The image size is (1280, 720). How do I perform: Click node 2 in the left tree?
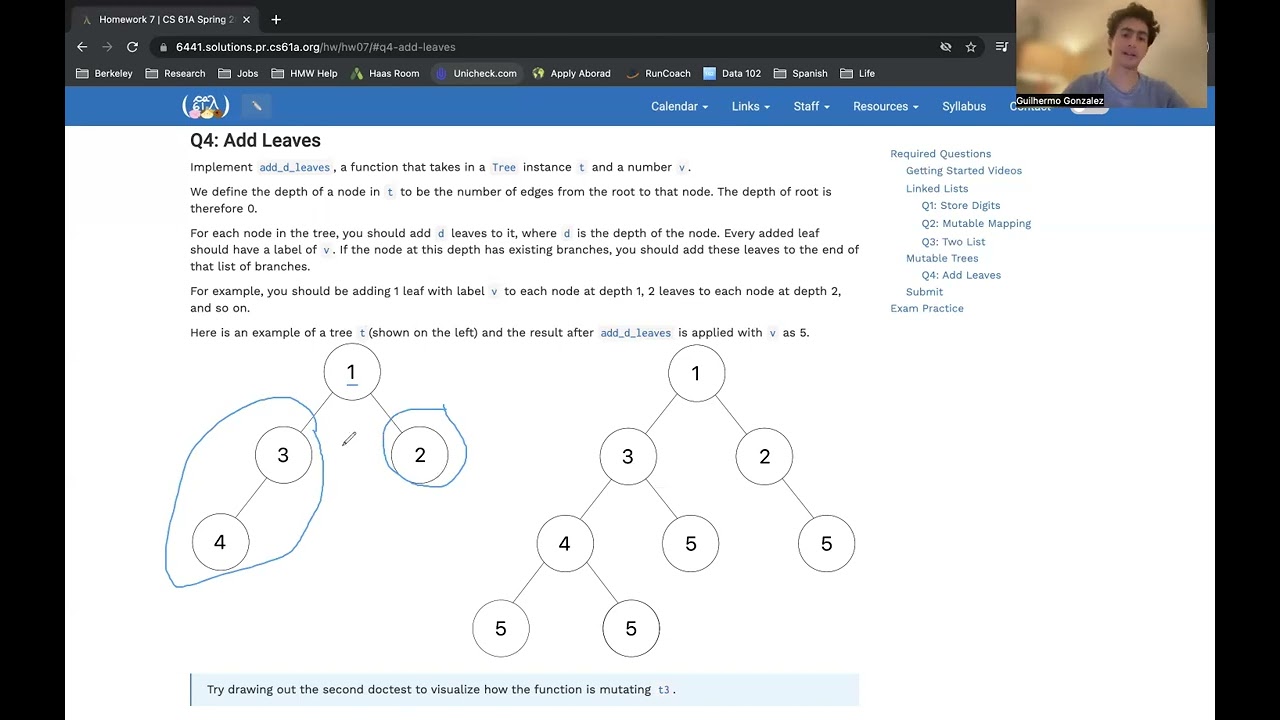coord(420,455)
